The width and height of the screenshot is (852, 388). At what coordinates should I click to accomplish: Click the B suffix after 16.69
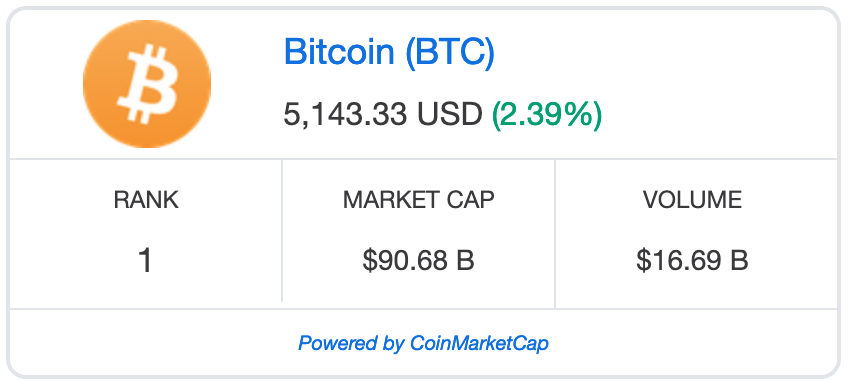(740, 260)
